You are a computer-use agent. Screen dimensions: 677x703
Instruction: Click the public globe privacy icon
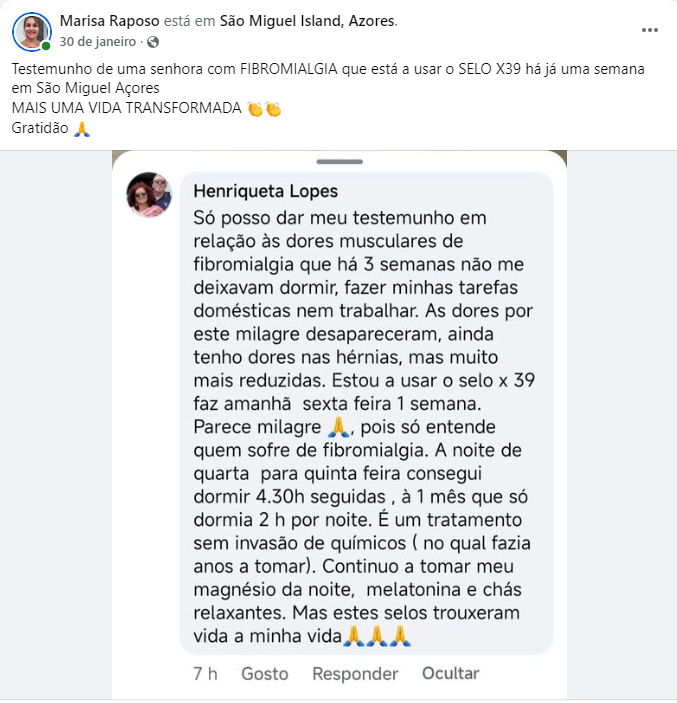[153, 42]
